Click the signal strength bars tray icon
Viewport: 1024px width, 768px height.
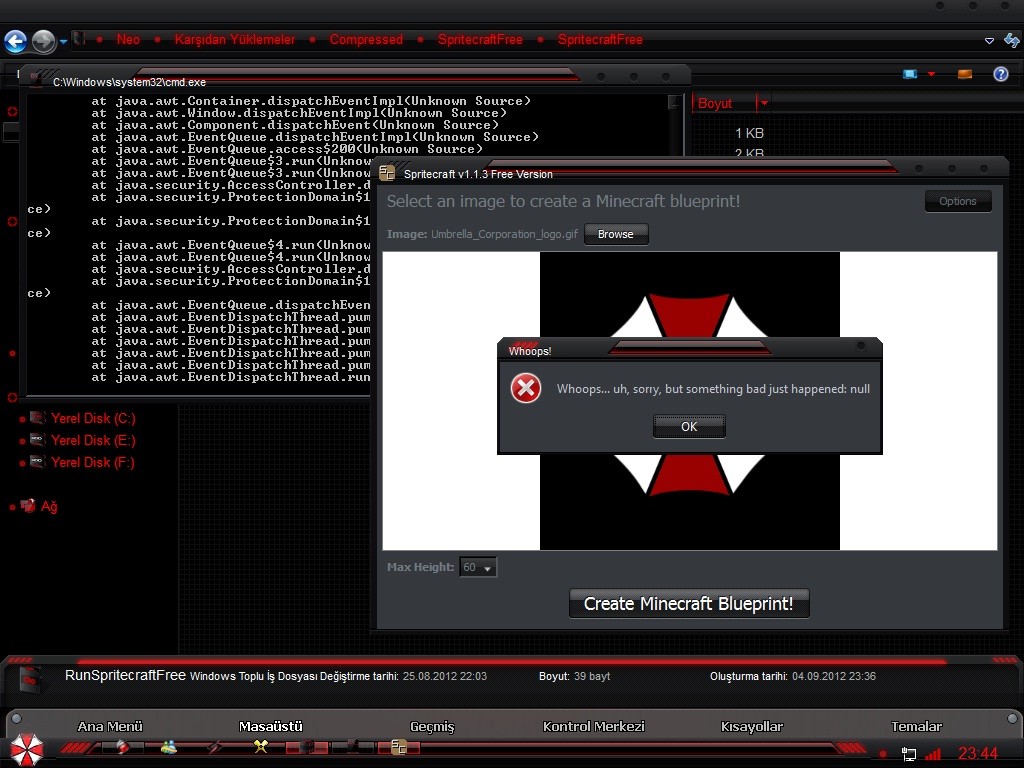(x=933, y=754)
